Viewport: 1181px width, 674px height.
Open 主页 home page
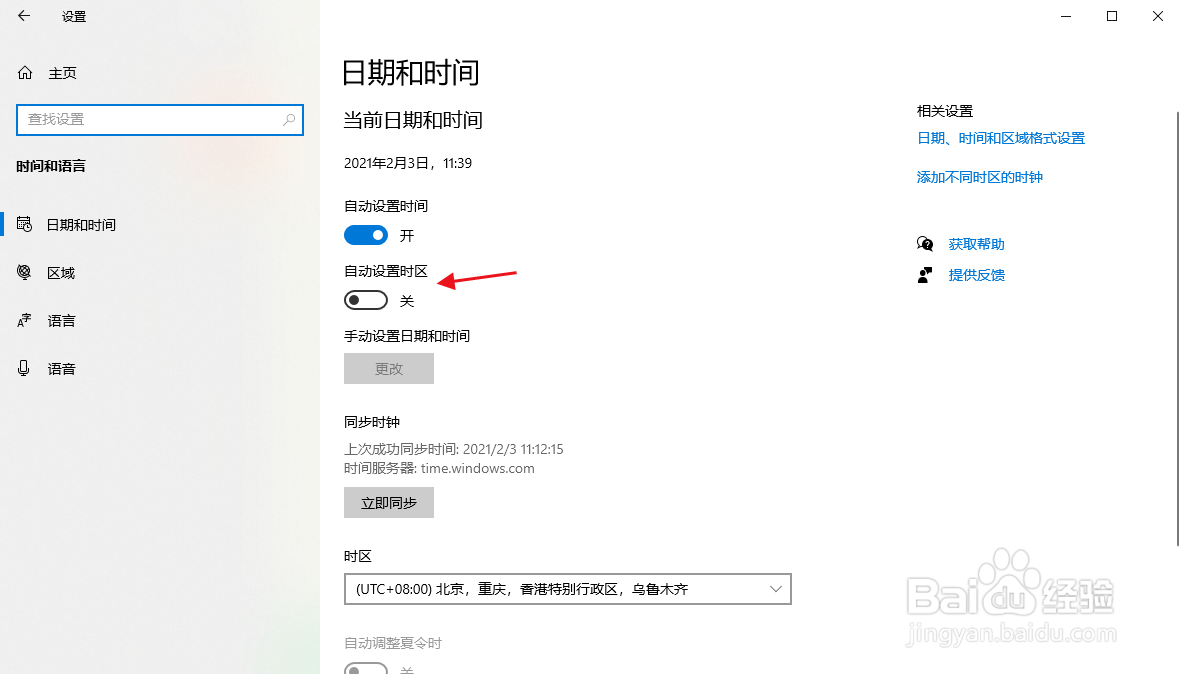[x=63, y=73]
